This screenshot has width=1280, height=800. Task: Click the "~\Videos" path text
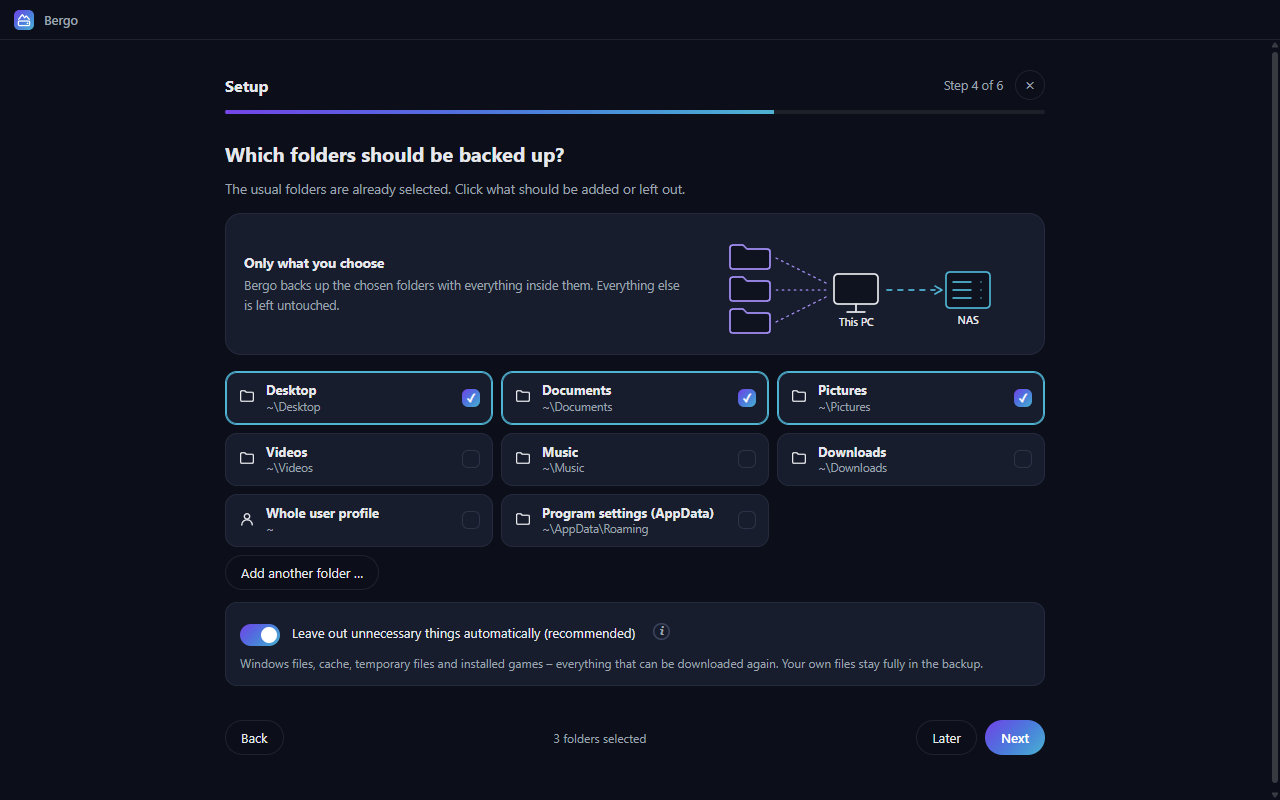click(289, 468)
